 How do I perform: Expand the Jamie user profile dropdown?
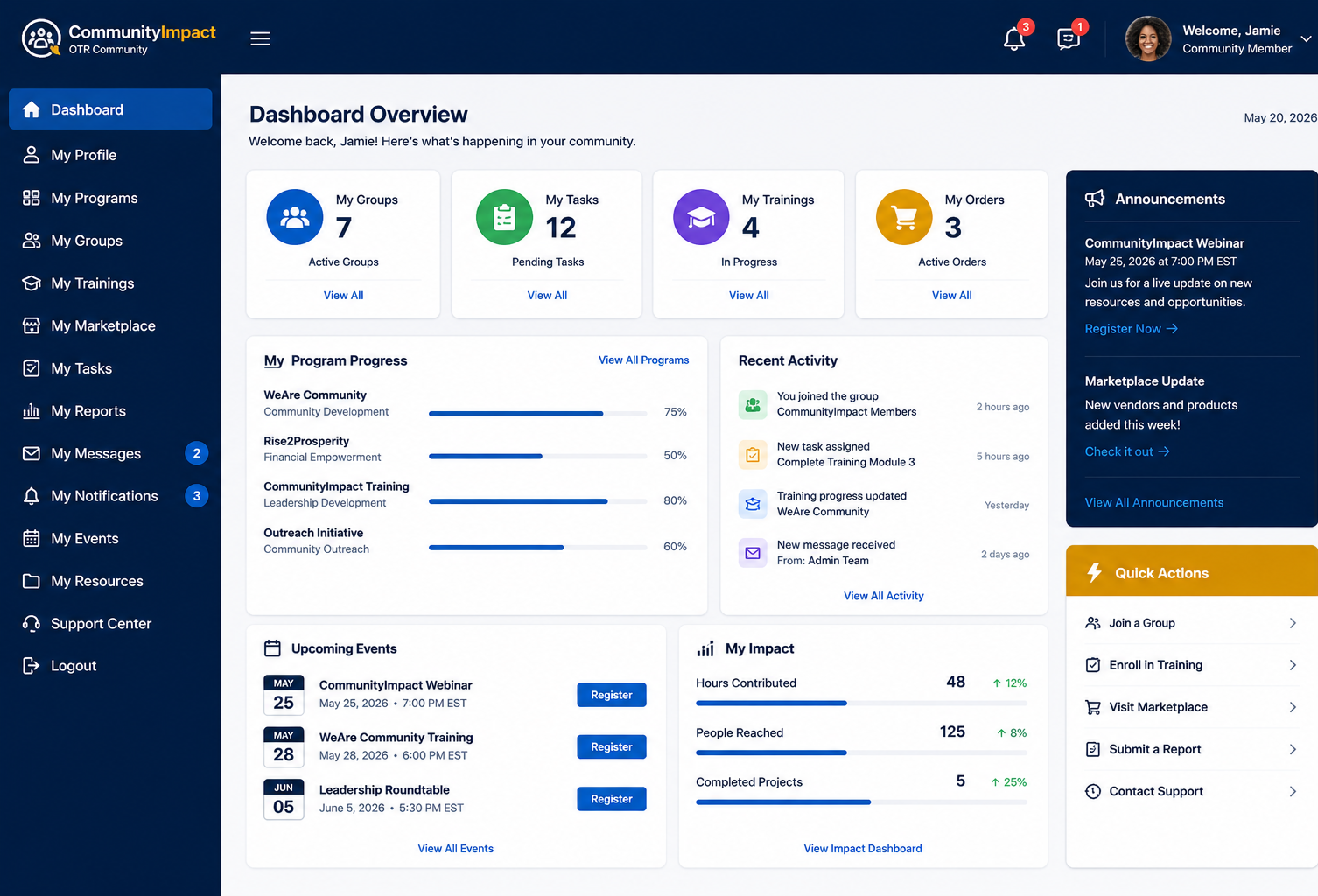point(1306,39)
